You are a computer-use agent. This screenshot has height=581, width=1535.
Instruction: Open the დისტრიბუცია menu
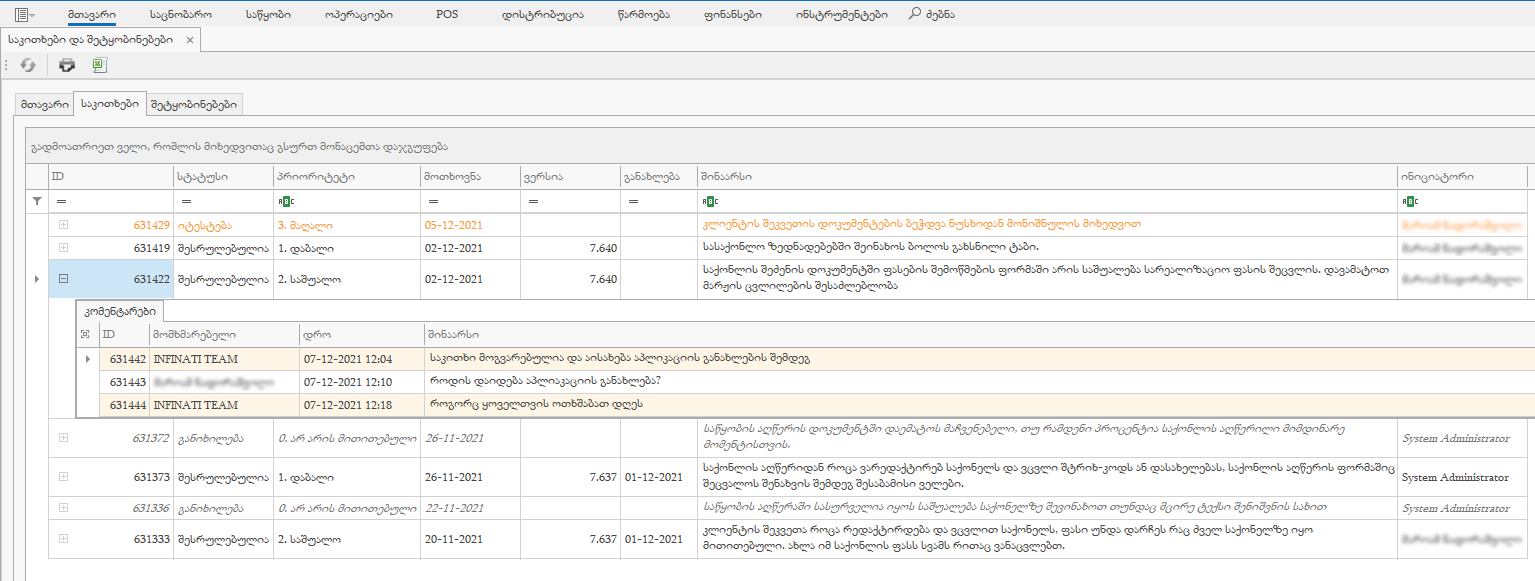541,15
